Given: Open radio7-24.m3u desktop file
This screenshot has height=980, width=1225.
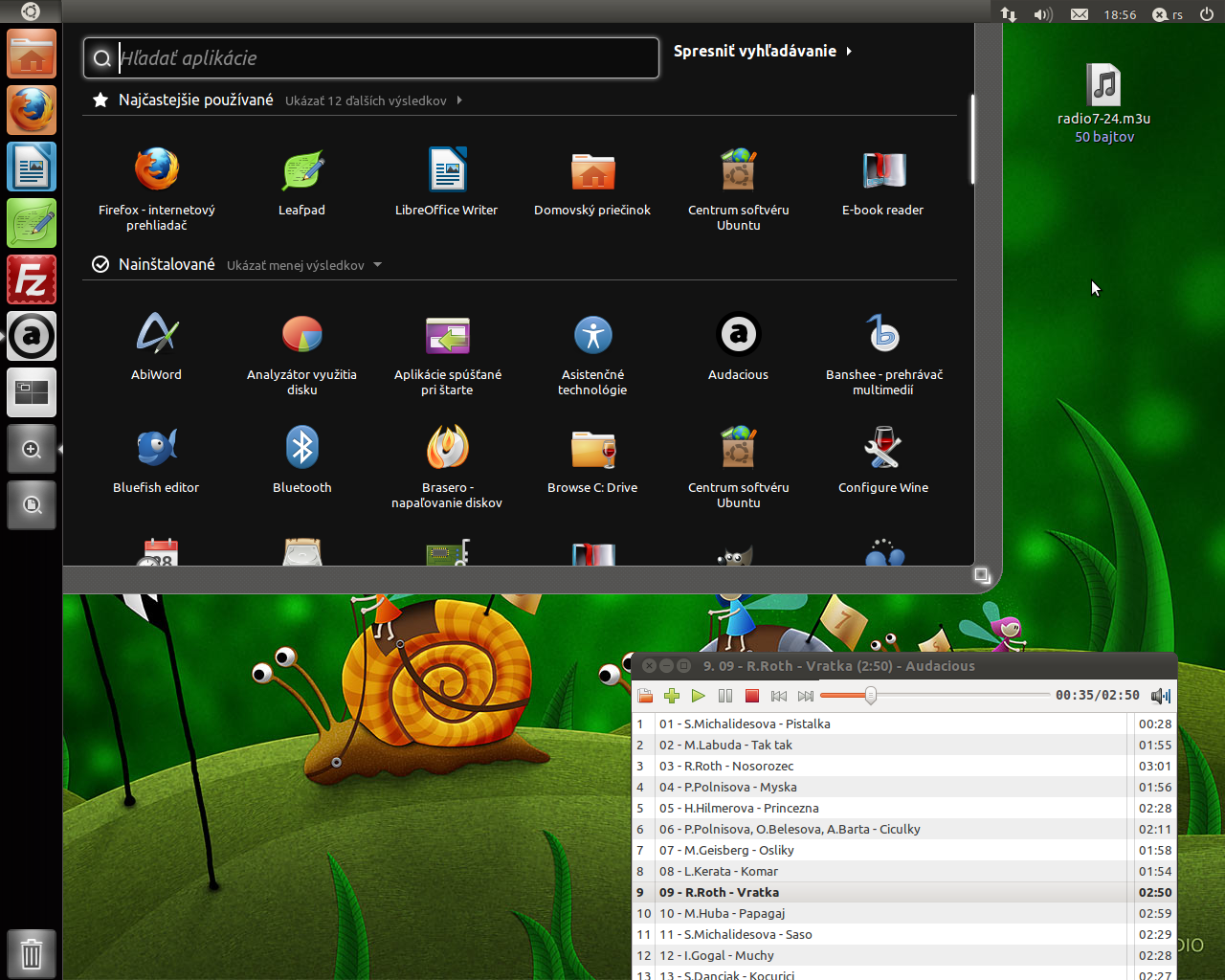Looking at the screenshot, I should 1103,102.
